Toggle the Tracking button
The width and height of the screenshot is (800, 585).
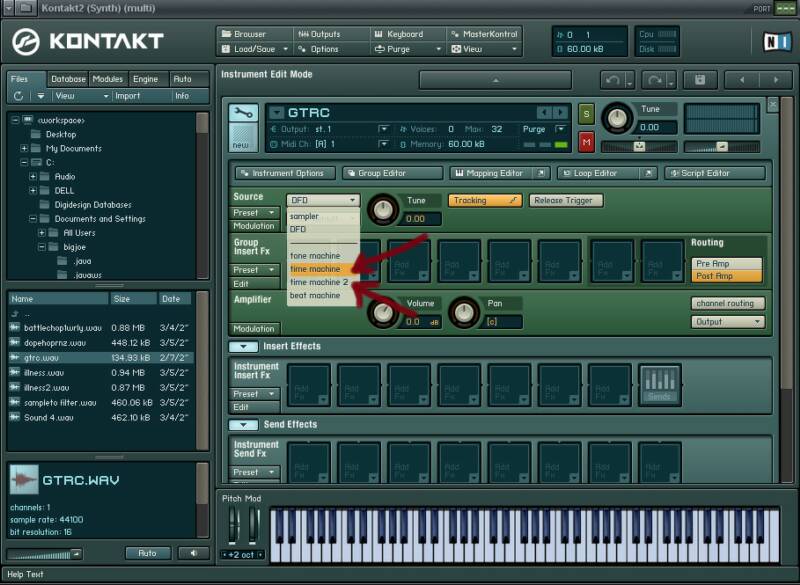click(485, 200)
